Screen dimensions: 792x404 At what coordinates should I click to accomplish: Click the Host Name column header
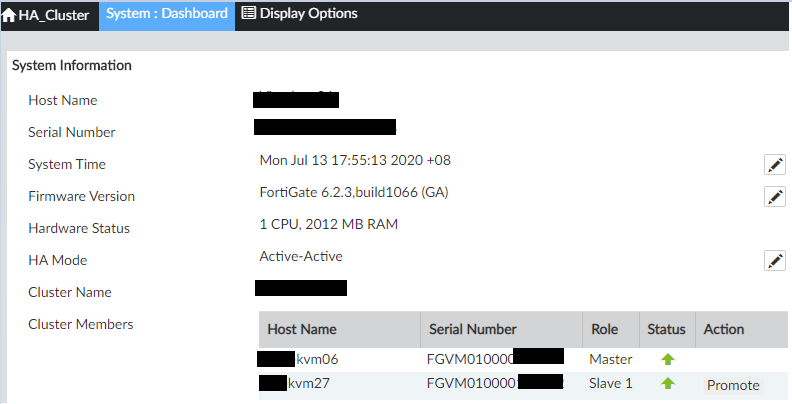pos(302,329)
